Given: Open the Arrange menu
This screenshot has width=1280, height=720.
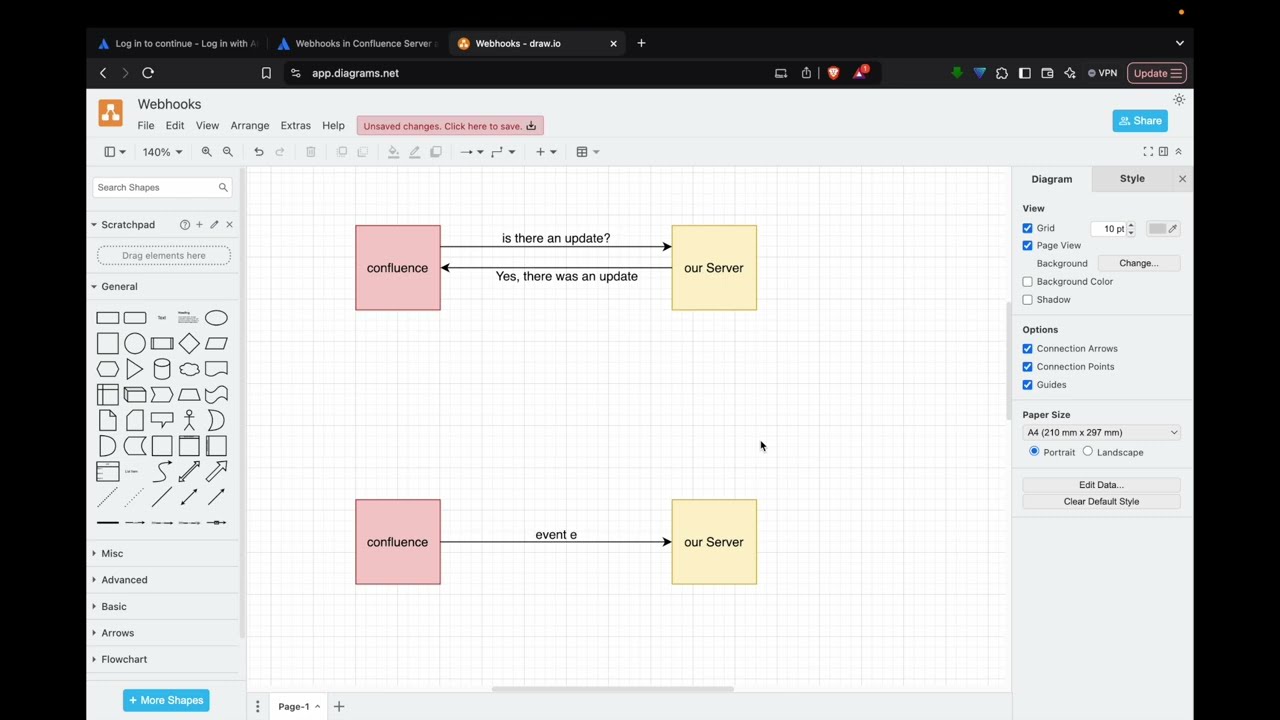Looking at the screenshot, I should (250, 126).
